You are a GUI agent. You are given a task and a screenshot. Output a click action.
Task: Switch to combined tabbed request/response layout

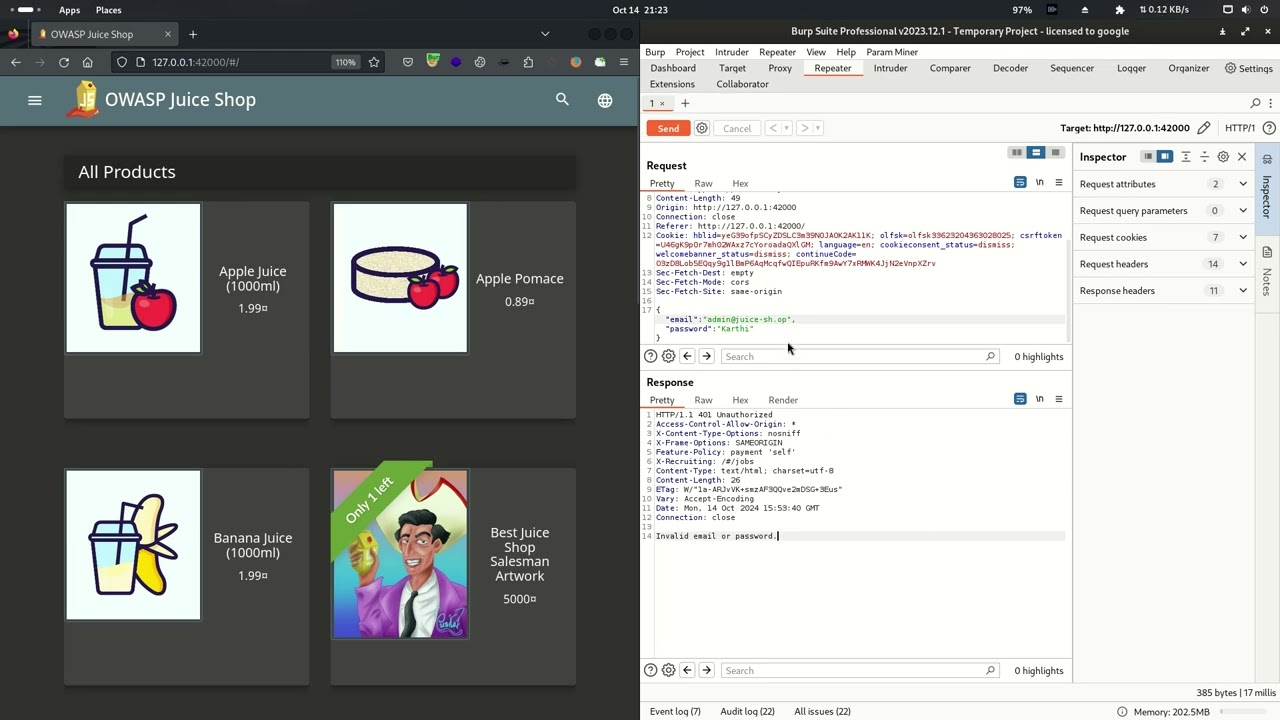coord(1055,153)
